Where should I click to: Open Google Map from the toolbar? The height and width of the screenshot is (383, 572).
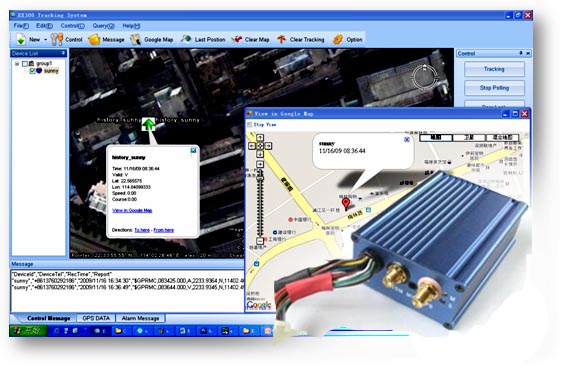coord(136,39)
